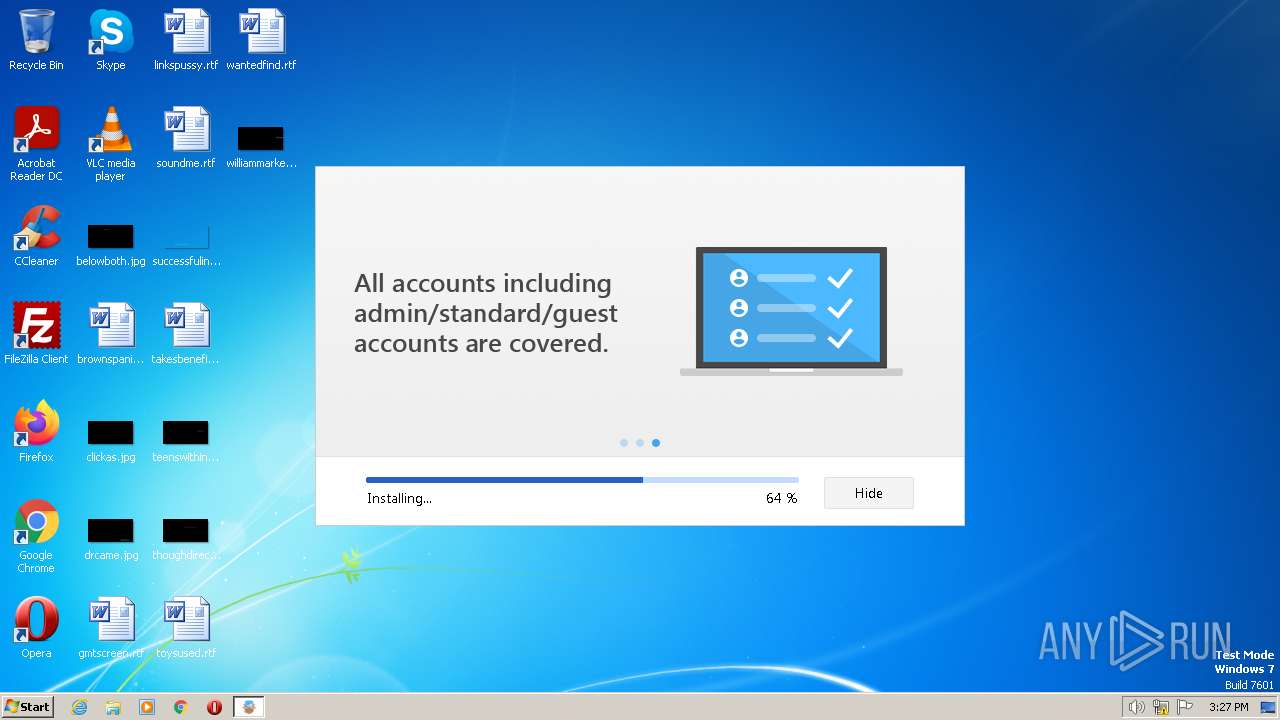The width and height of the screenshot is (1280, 720).
Task: Click Show desktop button in tray
Action: coord(1268,707)
